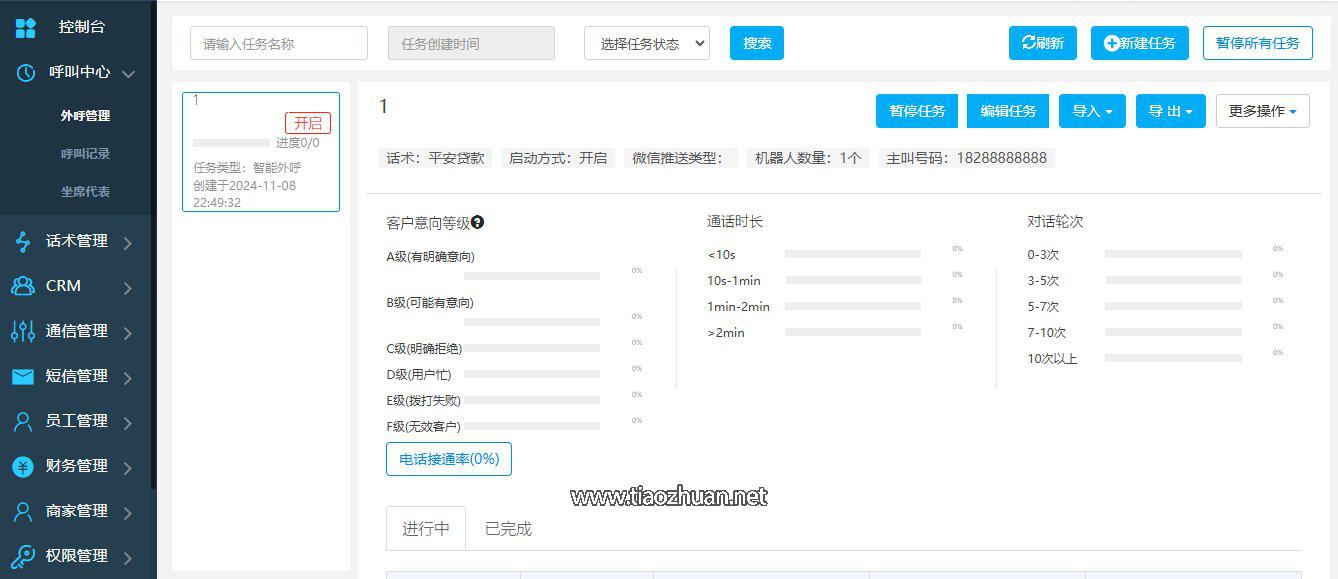Click the 新建任务 button
This screenshot has width=1338, height=579.
tap(1139, 43)
